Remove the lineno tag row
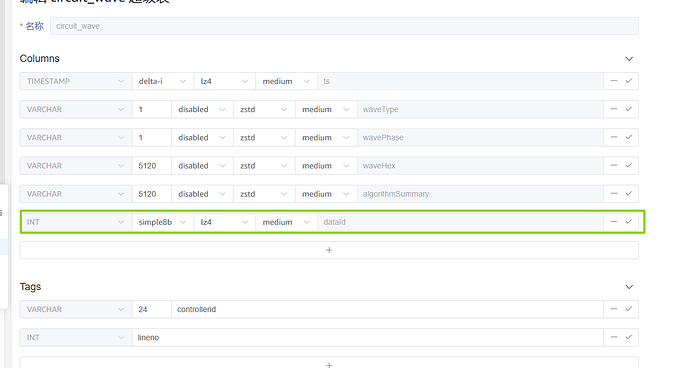Screen dimensions: 690x368 [614, 337]
